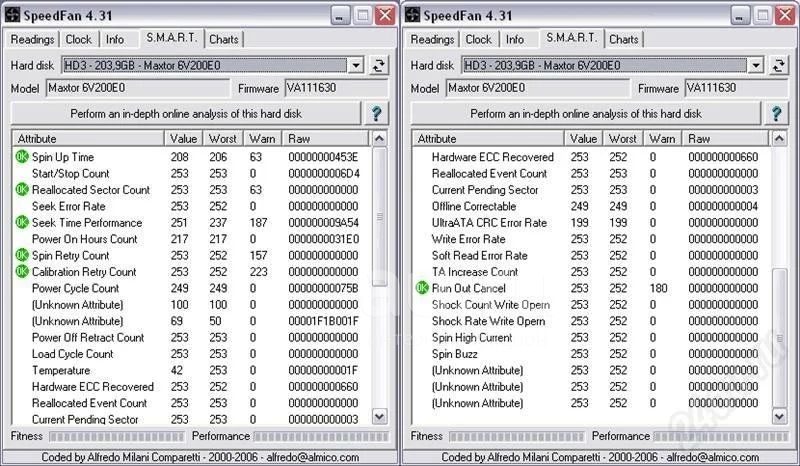Click the OK icon beside Reallocated Sector Count
This screenshot has width=800, height=466.
[x=22, y=189]
